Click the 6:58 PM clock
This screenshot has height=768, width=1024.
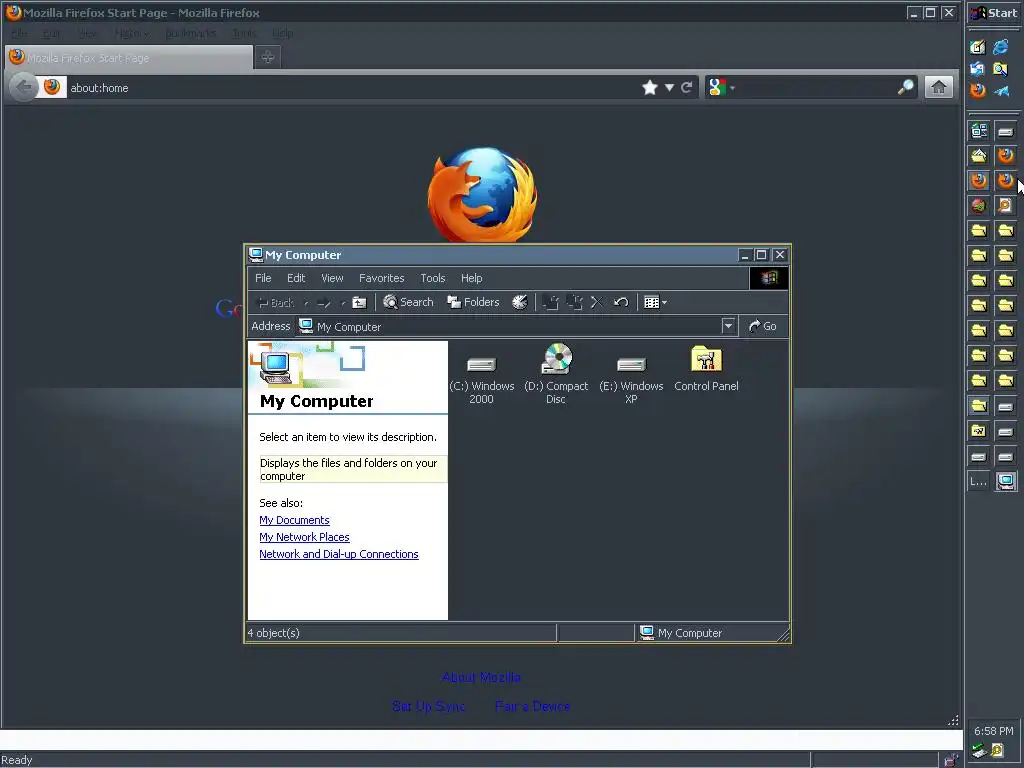click(x=993, y=731)
